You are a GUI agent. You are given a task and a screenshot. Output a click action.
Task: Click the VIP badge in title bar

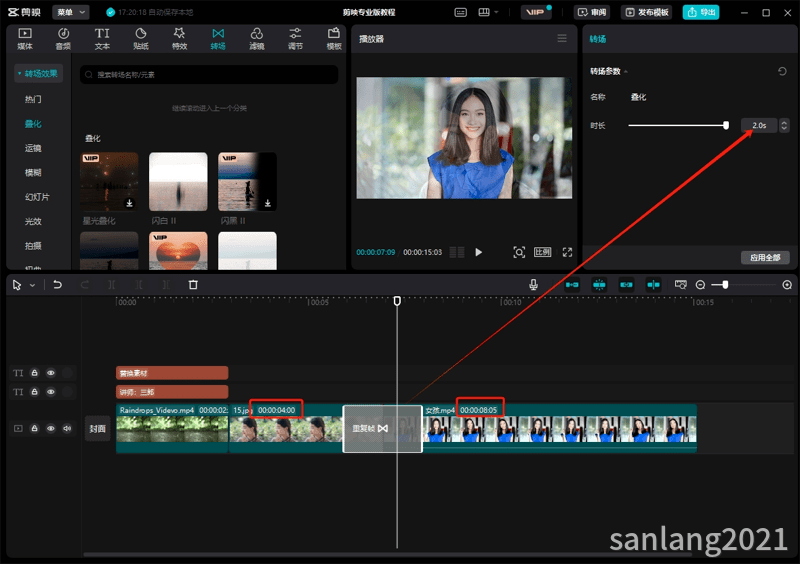tap(535, 12)
